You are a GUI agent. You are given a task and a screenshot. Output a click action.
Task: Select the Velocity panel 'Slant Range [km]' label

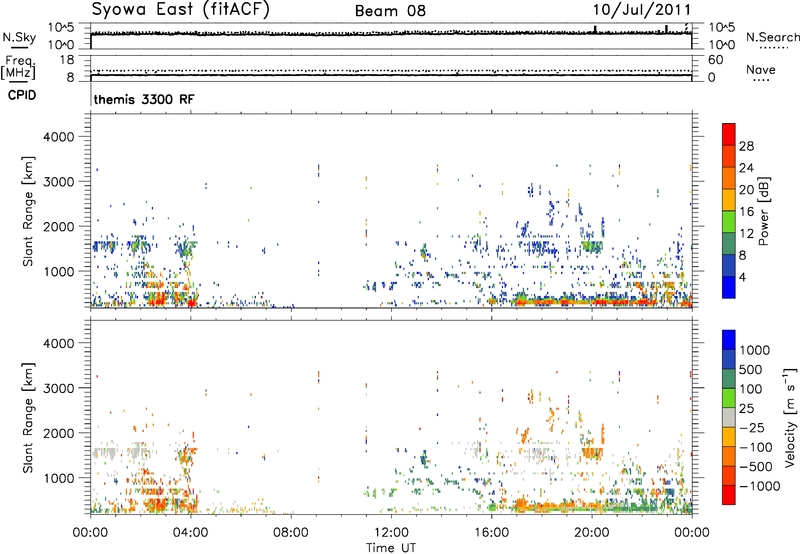[x=28, y=418]
